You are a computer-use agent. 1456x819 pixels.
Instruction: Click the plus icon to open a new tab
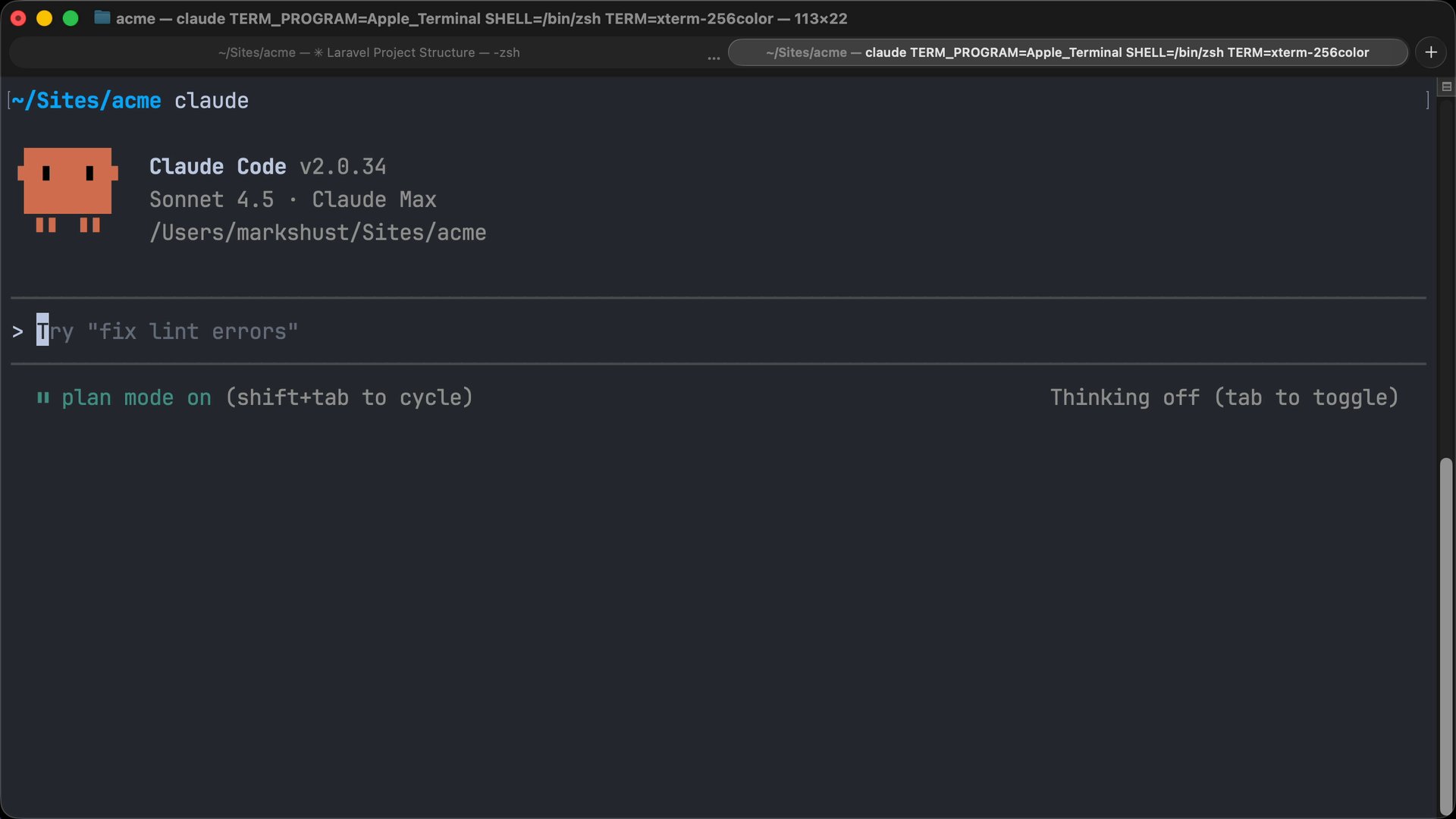[1431, 52]
